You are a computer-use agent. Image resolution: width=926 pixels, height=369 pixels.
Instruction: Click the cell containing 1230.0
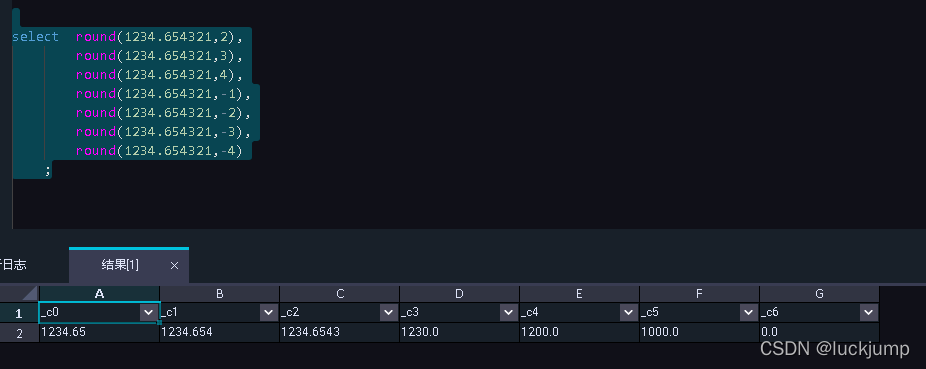[x=459, y=332]
